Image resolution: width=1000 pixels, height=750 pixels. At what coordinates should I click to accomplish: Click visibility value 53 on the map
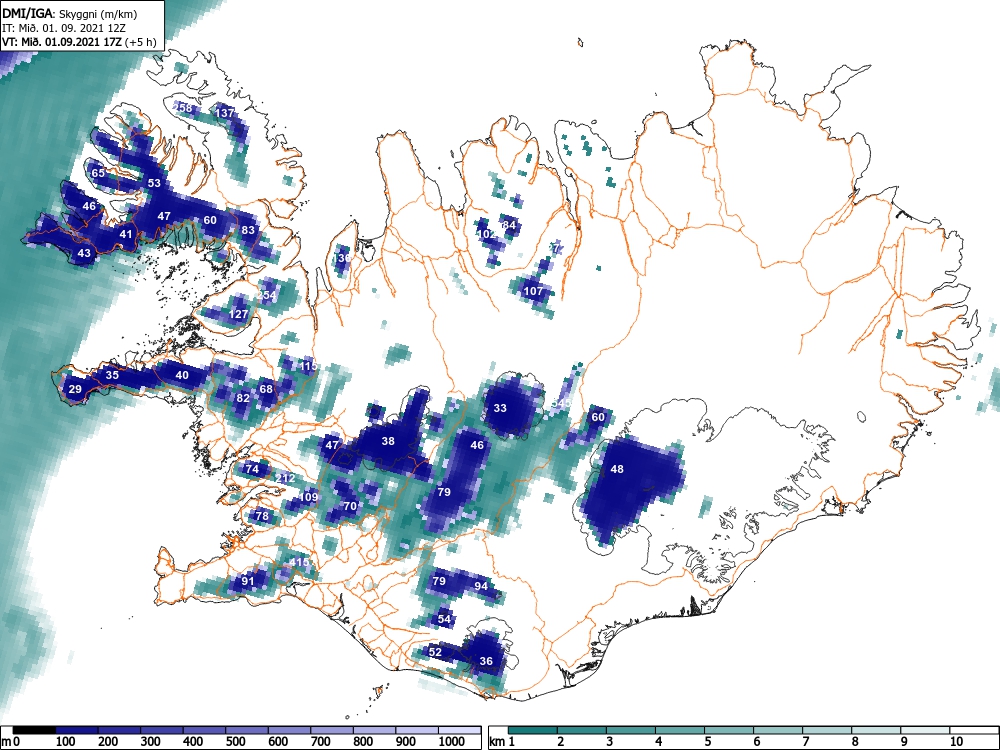(154, 183)
